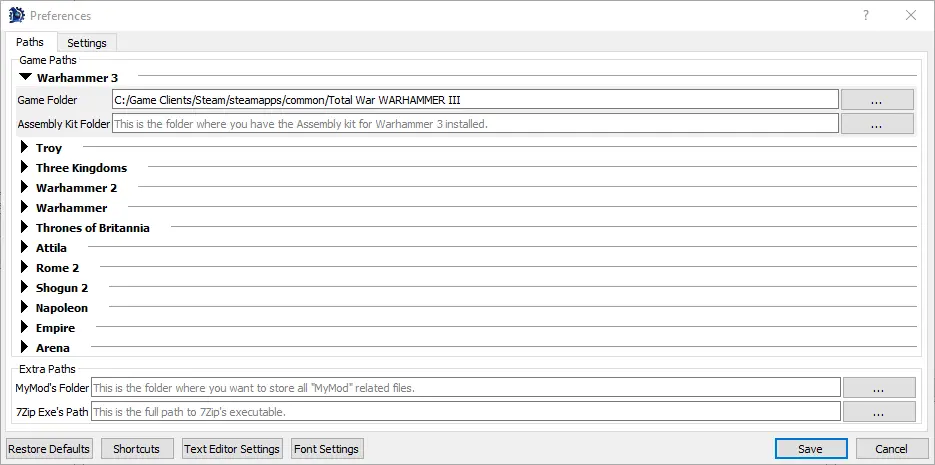Click the 7Zip Exe's Path field
This screenshot has height=465, width=935.
click(466, 411)
